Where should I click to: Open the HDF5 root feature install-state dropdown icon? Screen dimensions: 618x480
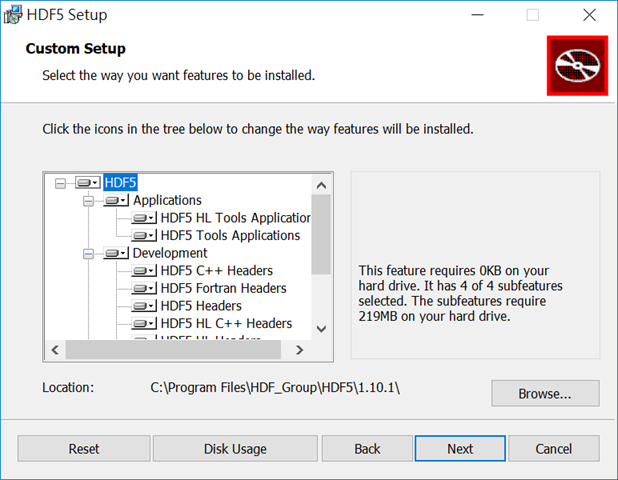point(87,183)
